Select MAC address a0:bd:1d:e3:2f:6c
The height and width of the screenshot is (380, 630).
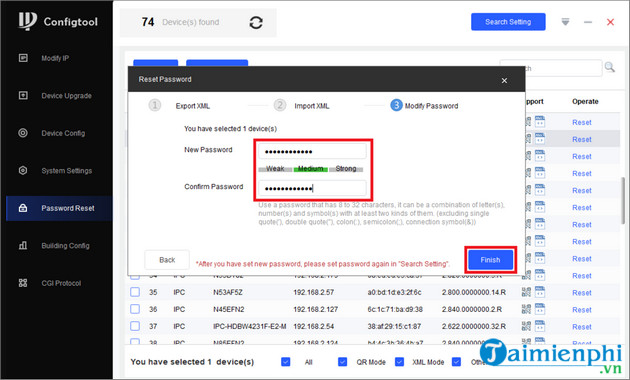click(x=394, y=292)
